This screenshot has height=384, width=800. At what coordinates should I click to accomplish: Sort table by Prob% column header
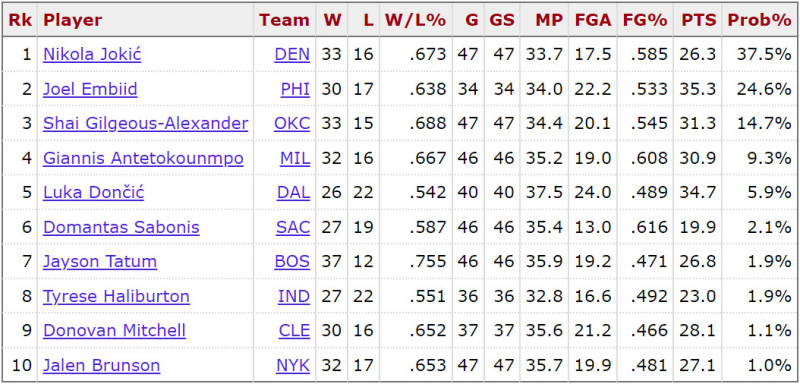tap(759, 20)
